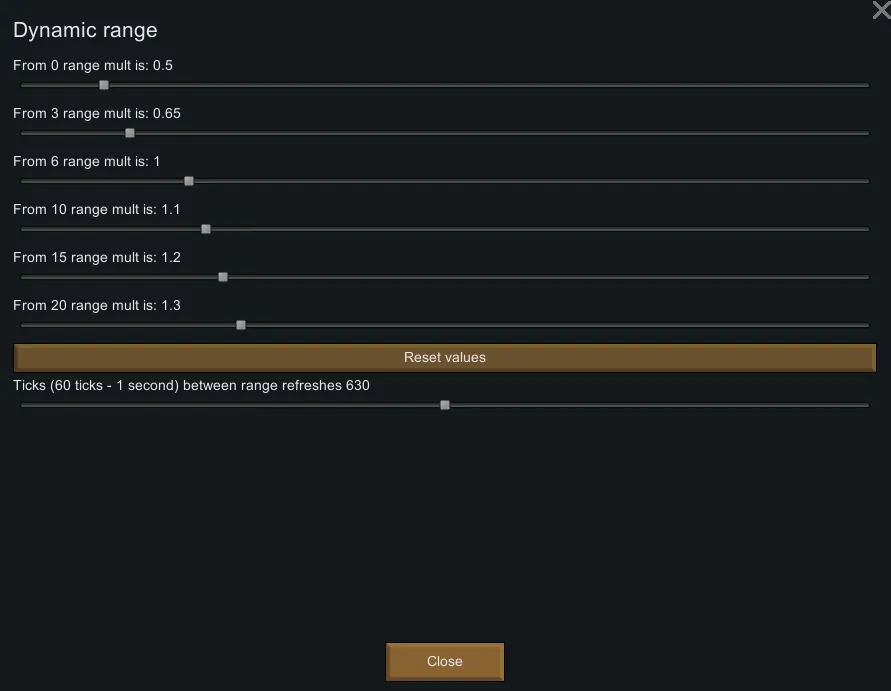Click the From 15 range mult slider knob
The image size is (891, 691).
(223, 277)
